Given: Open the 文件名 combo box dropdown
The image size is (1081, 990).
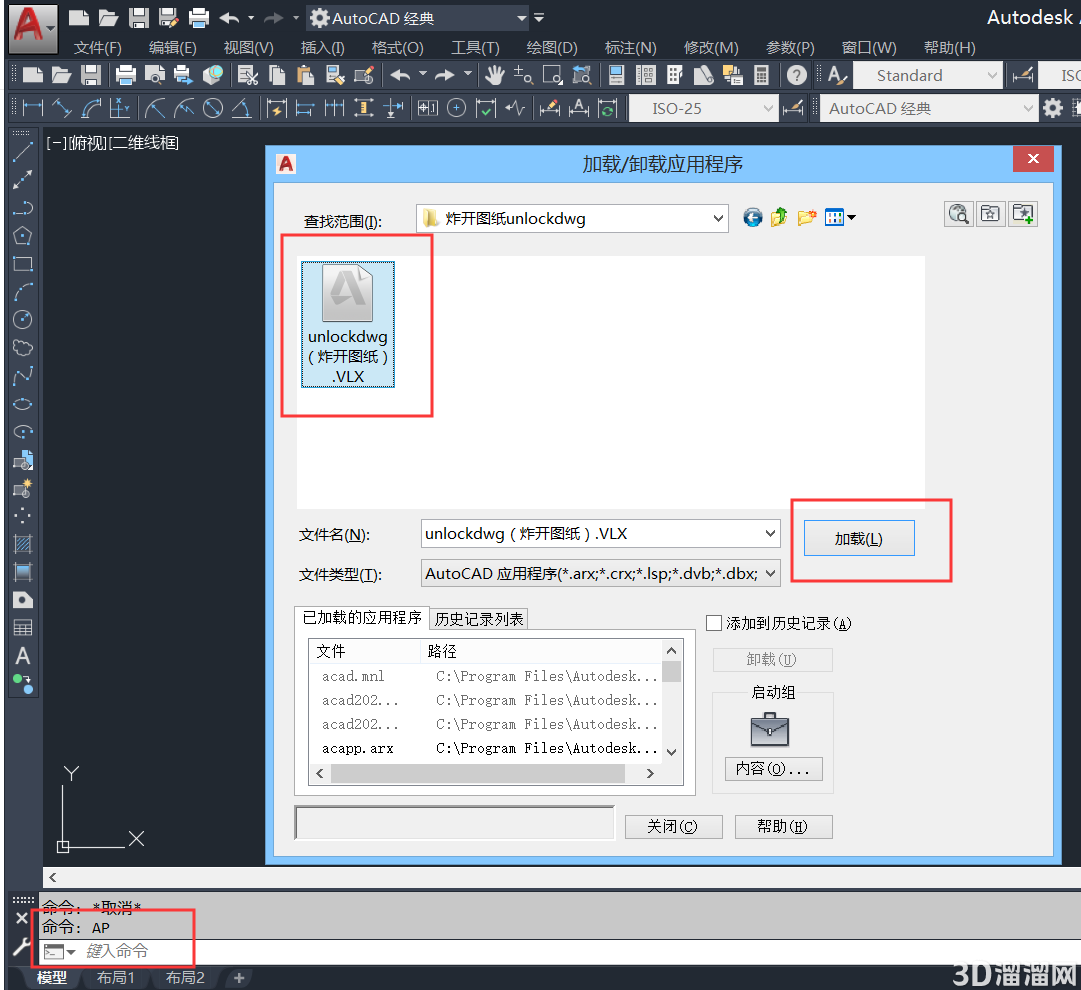Looking at the screenshot, I should (770, 534).
